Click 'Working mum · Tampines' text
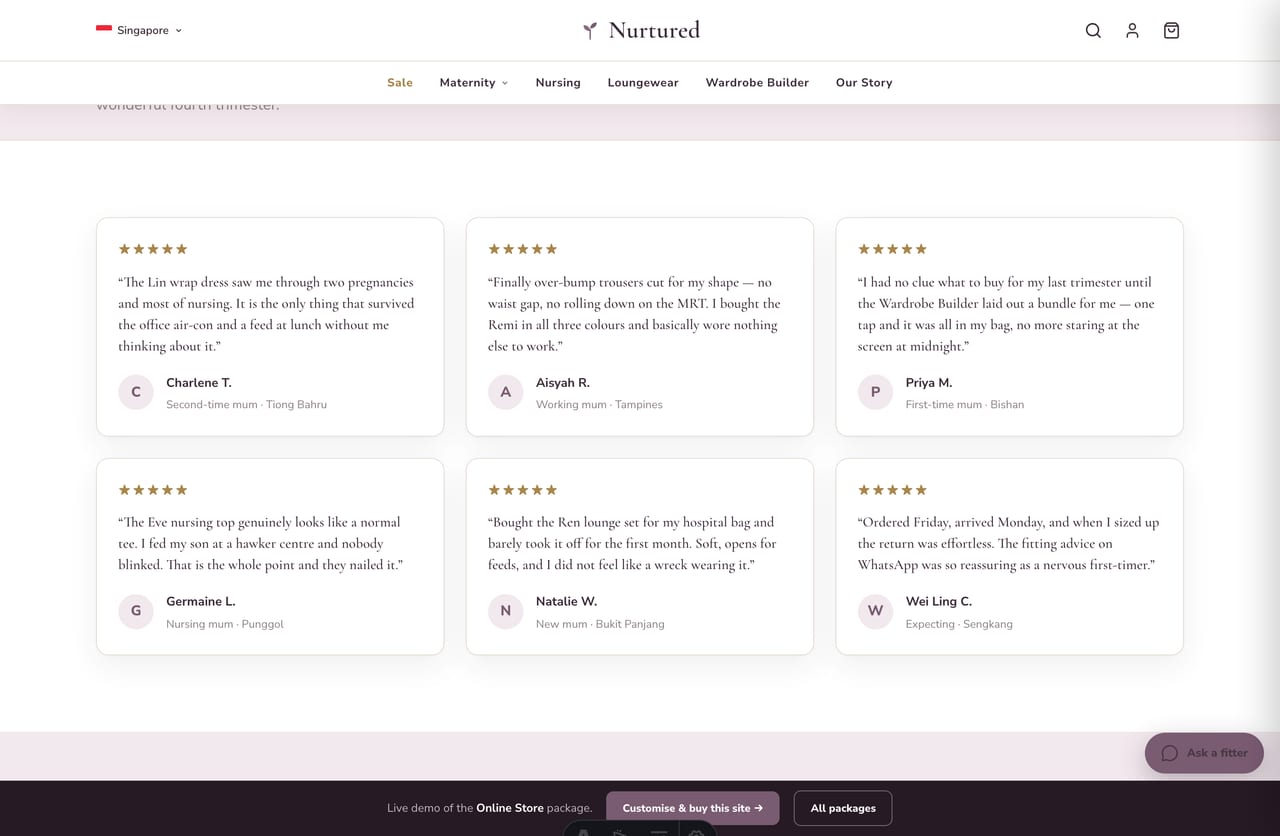The width and height of the screenshot is (1280, 836). point(599,405)
